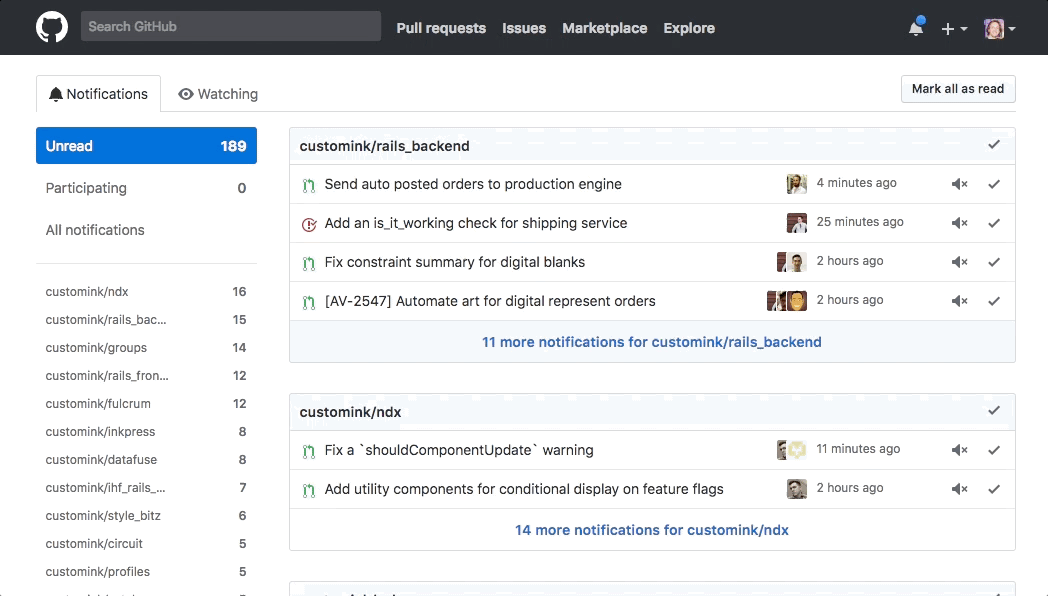The width and height of the screenshot is (1048, 596).
Task: Click the GitHub Octocat logo
Action: (x=52, y=28)
